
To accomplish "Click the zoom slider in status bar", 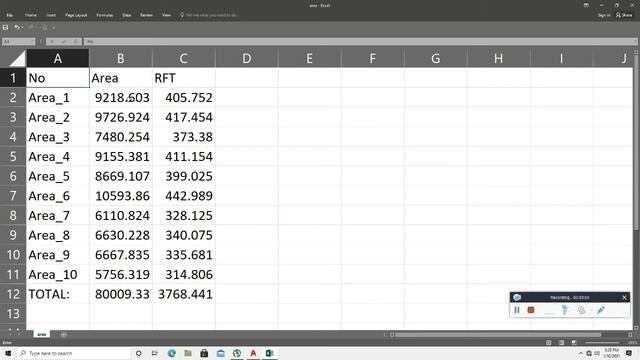I will point(603,342).
